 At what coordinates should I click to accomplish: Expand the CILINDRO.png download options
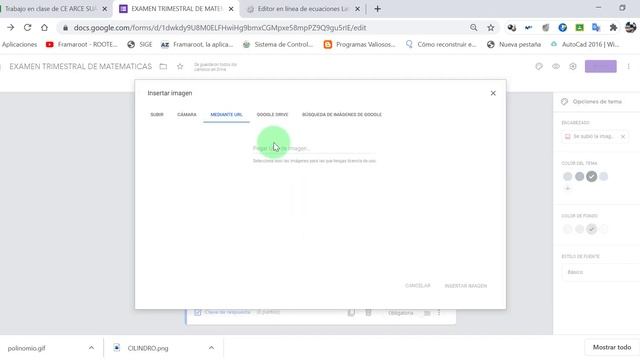tap(211, 348)
